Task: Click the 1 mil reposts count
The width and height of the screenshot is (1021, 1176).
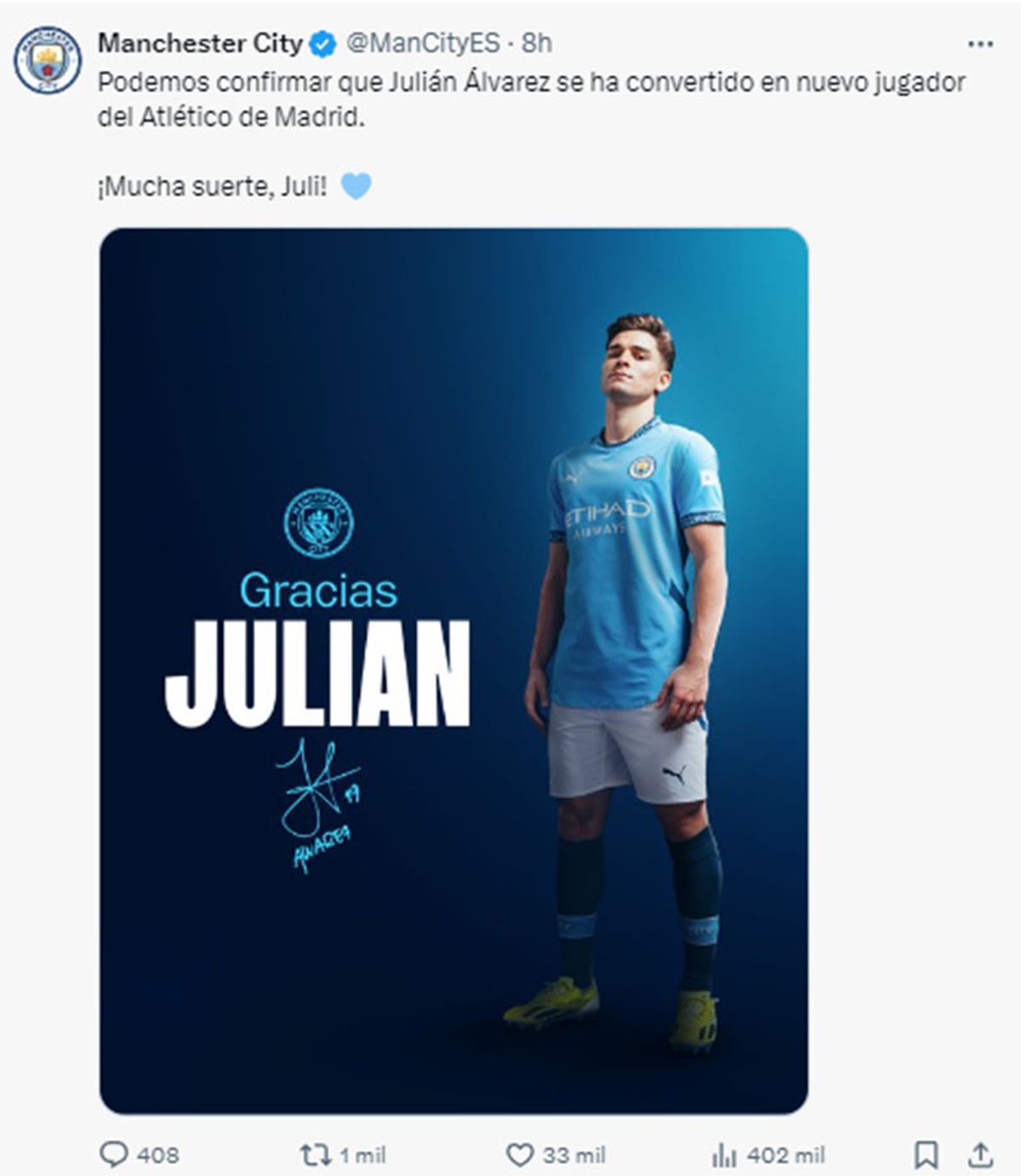Action: coord(362,1155)
